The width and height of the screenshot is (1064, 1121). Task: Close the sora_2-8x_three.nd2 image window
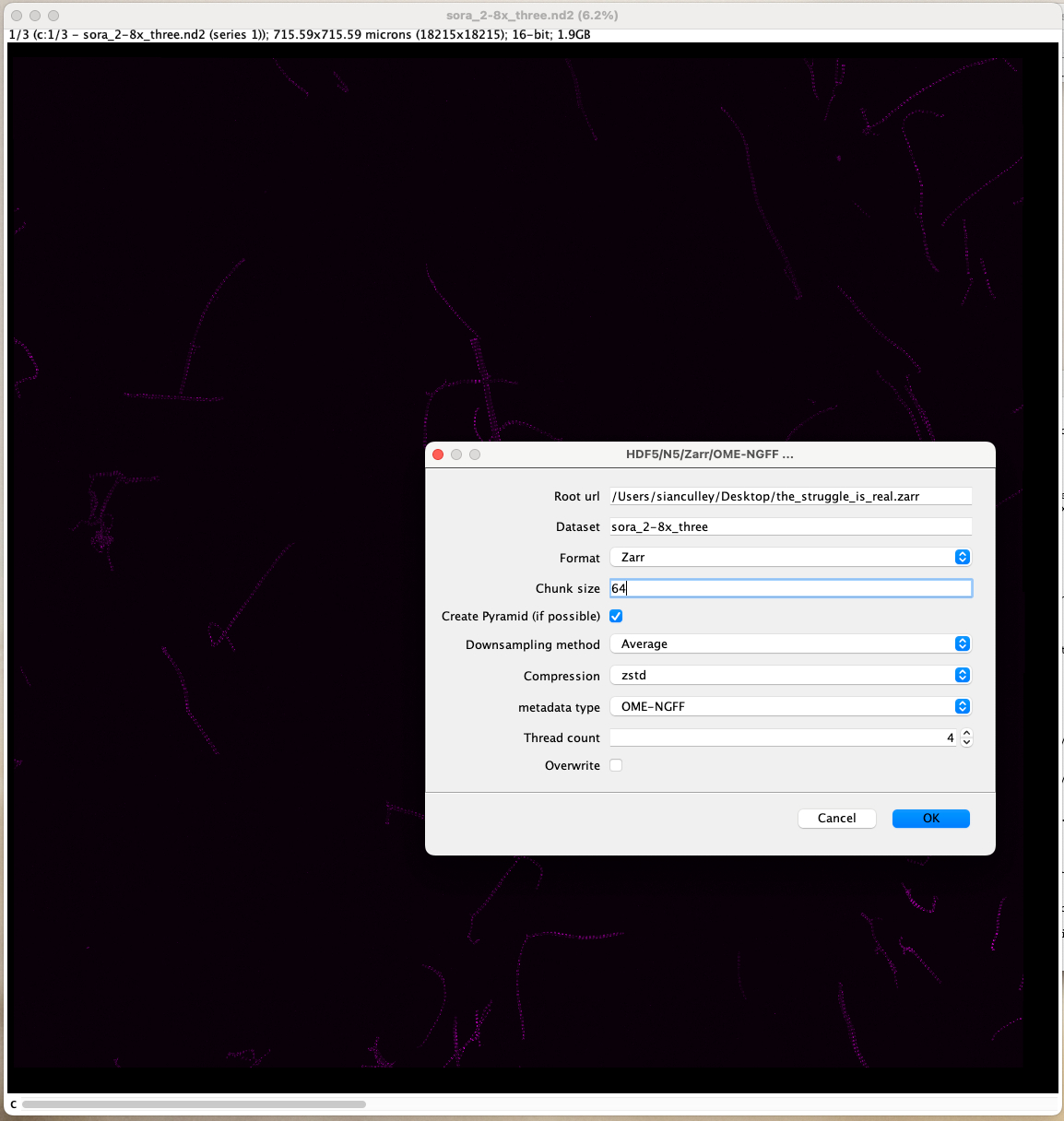coord(17,16)
